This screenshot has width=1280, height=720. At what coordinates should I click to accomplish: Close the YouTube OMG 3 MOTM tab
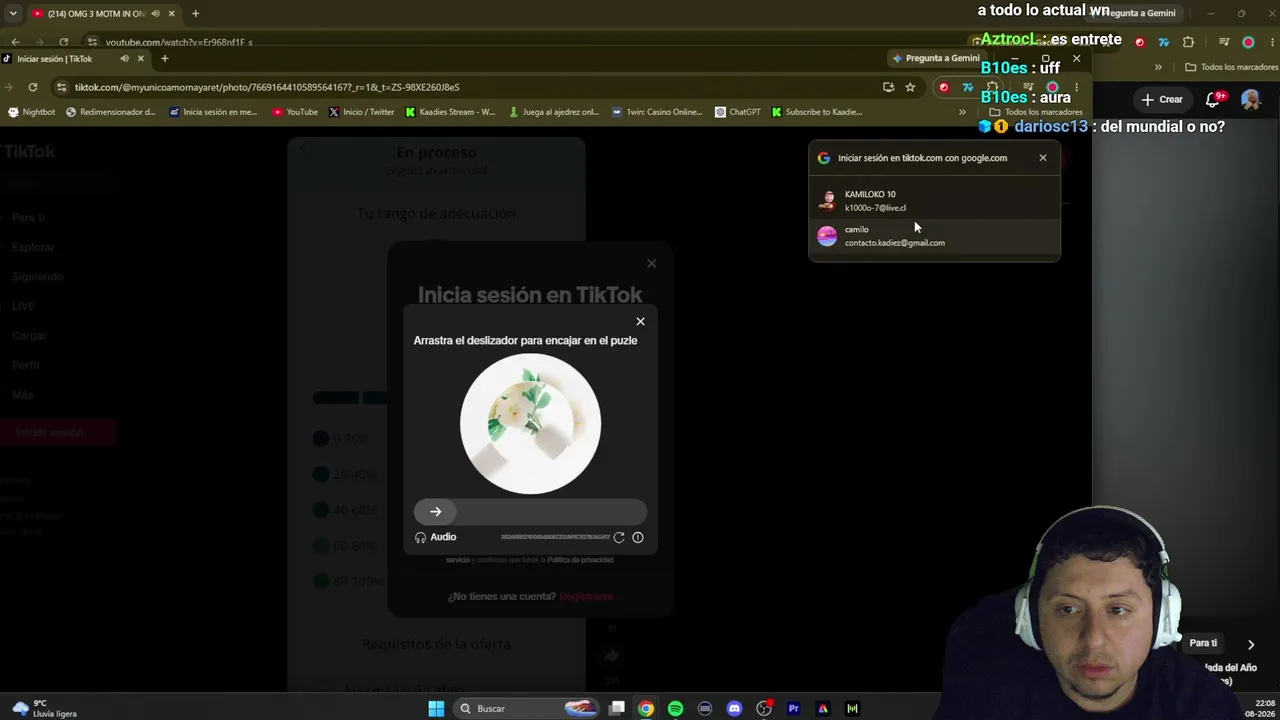coord(171,14)
